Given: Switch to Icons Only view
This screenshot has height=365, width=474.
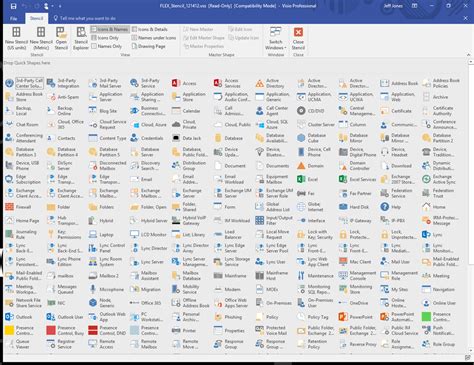Looking at the screenshot, I should tap(105, 38).
